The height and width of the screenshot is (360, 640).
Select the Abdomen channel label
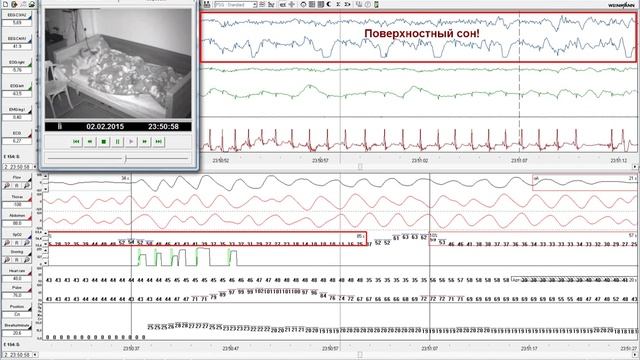pyautogui.click(x=17, y=216)
